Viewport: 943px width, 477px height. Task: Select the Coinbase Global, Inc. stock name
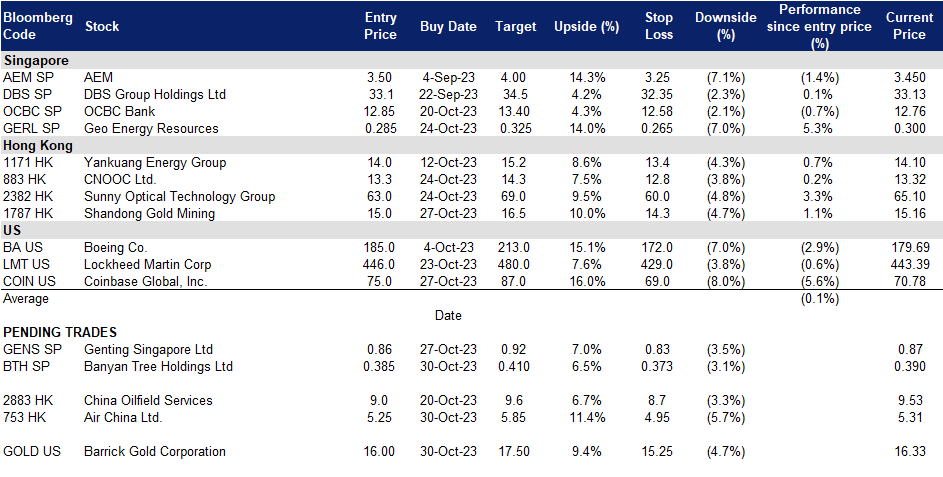(x=147, y=282)
